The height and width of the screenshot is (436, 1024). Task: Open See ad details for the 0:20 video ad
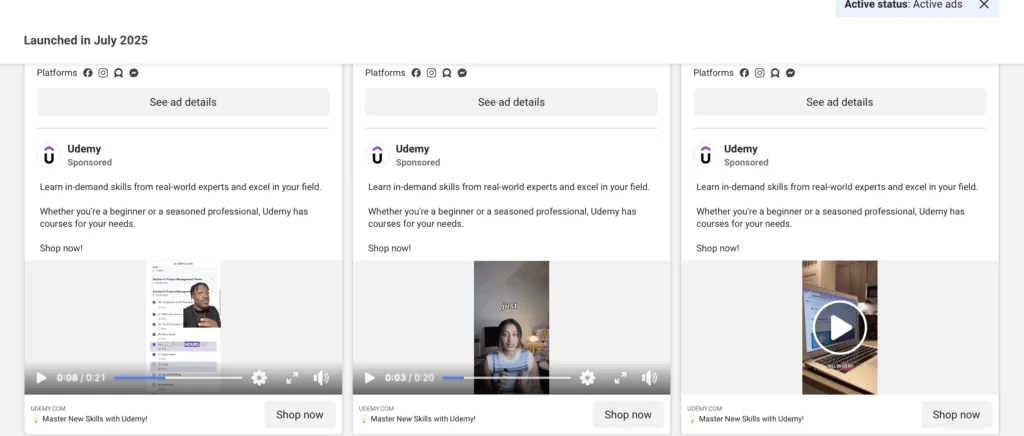[511, 102]
